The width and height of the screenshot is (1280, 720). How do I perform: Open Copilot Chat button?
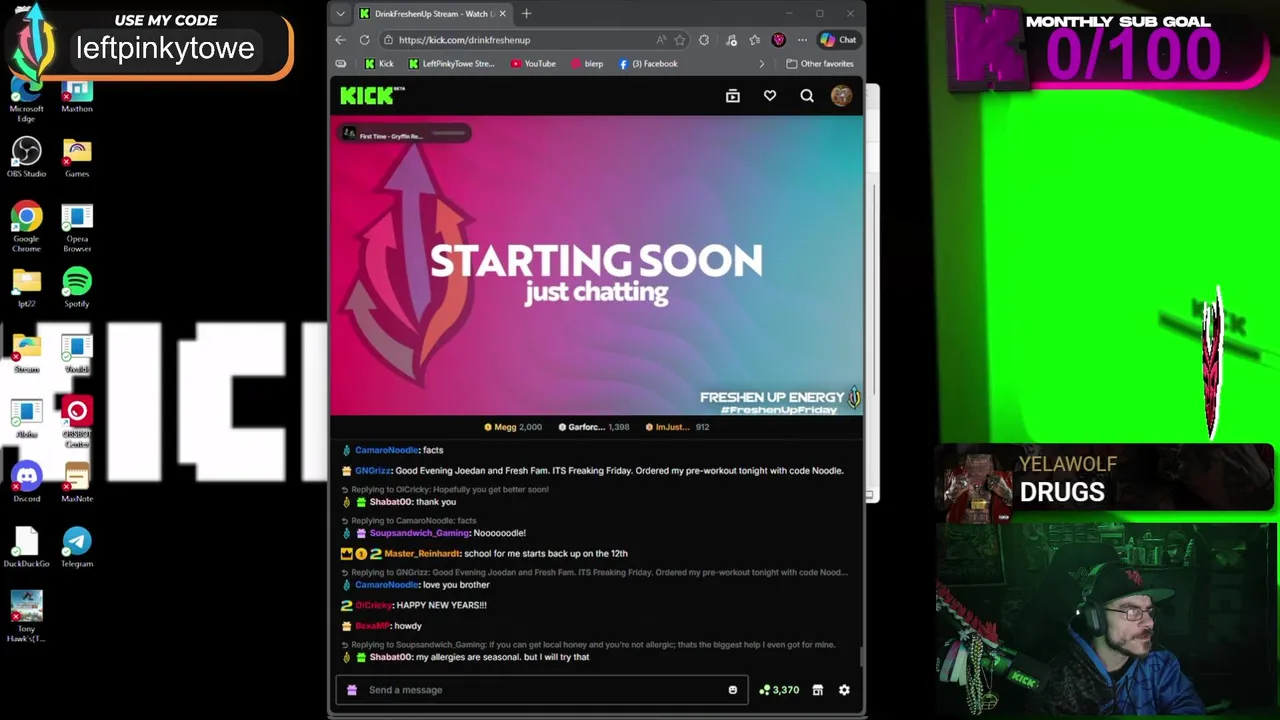838,40
